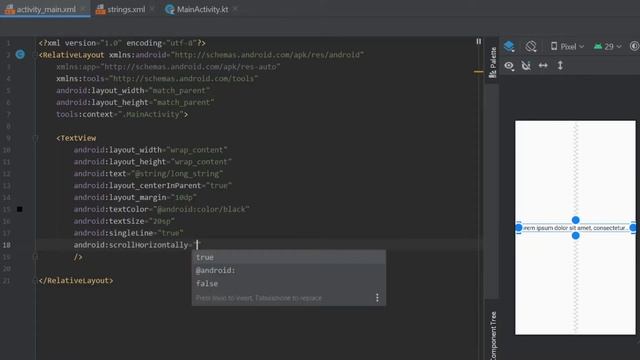640x360 pixels.
Task: Click the closing RelativeLayout fold marker
Action: click(x=35, y=280)
